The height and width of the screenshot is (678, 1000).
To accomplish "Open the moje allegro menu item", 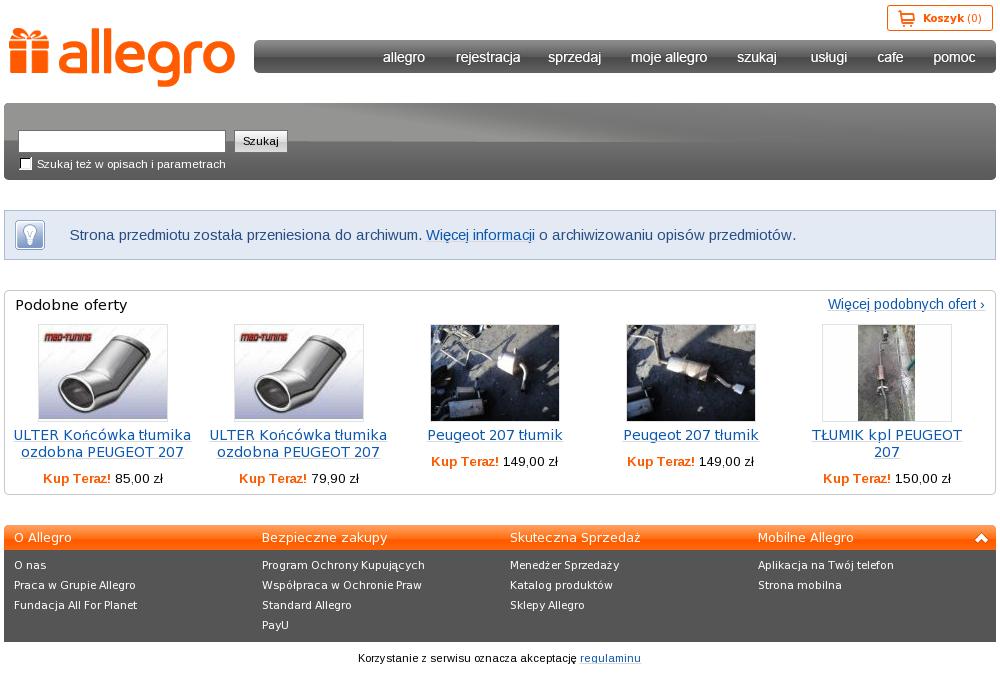I will [x=668, y=57].
